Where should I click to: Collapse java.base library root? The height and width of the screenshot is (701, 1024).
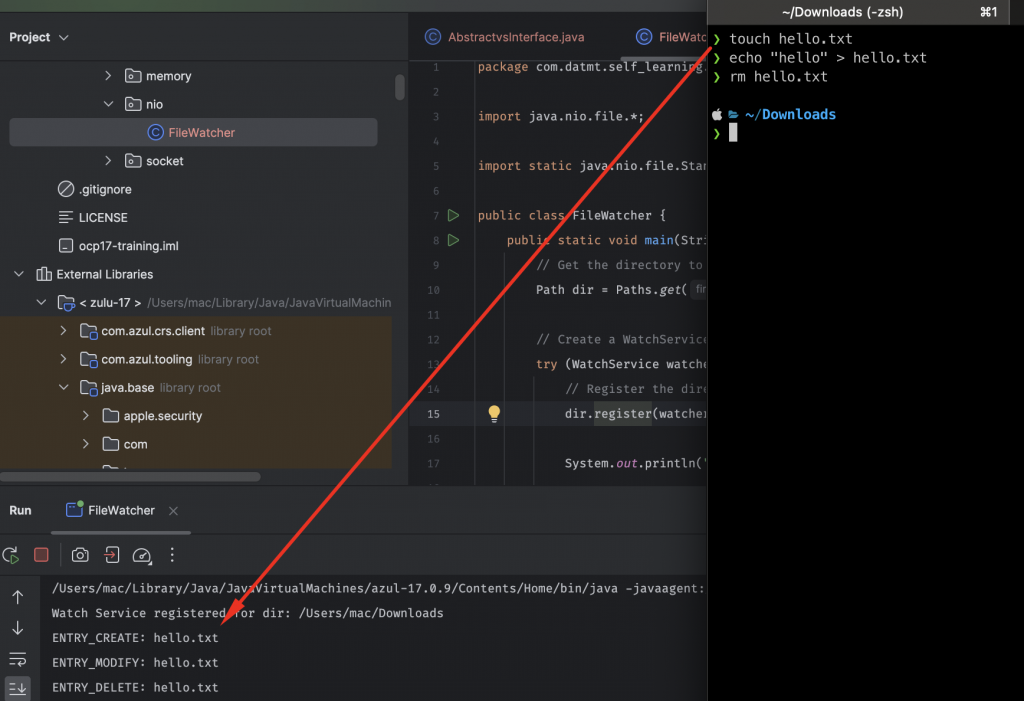[x=63, y=387]
